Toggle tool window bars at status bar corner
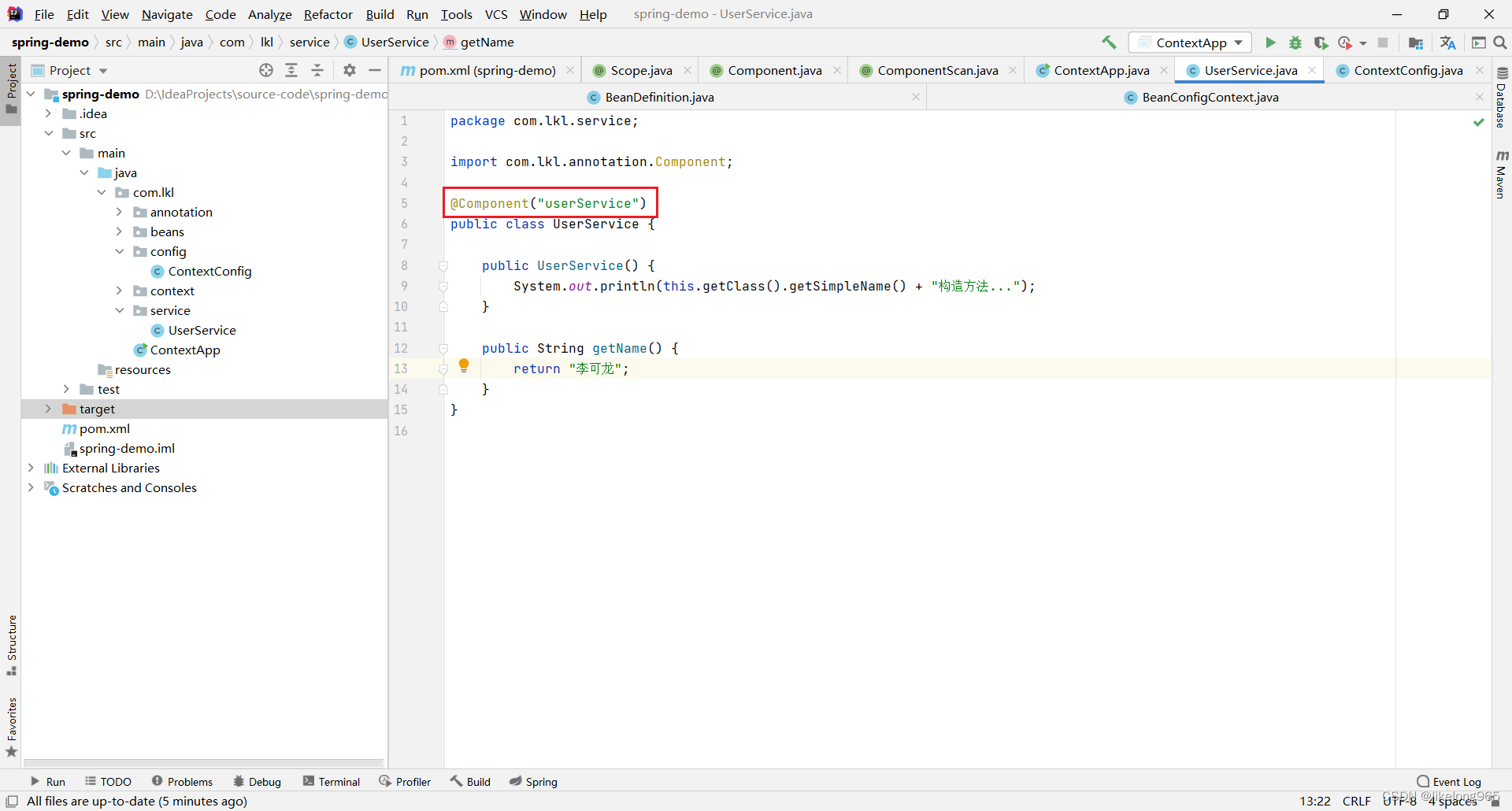Screen dimensions: 1512x811 tap(12, 801)
